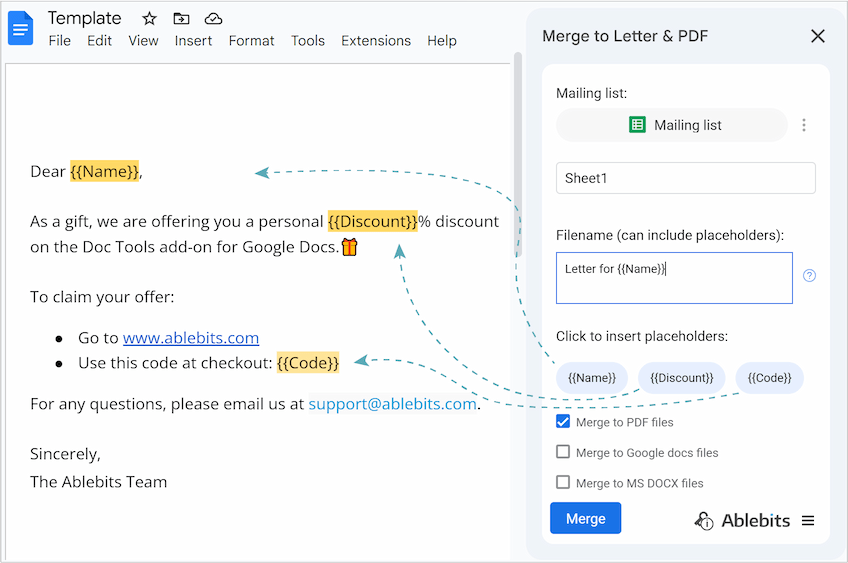Insert the {{Discount}} placeholder chip
This screenshot has height=563, width=848.
(681, 377)
